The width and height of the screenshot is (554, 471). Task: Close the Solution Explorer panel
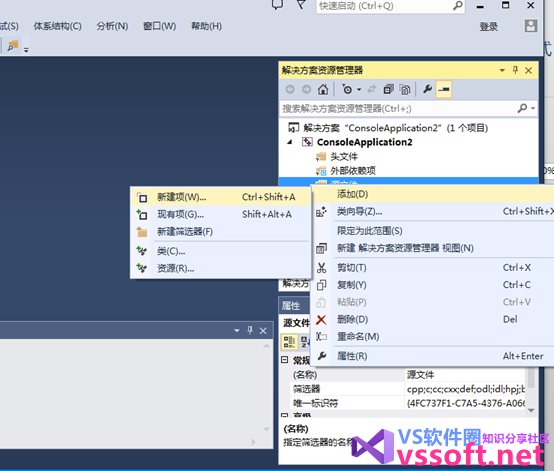529,71
